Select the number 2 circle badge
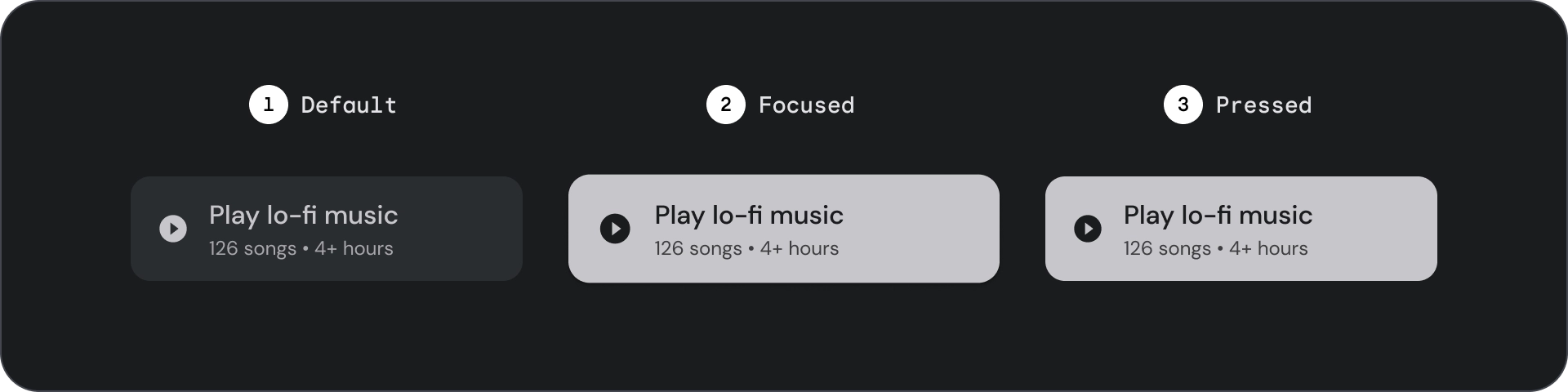1568x392 pixels. point(726,105)
